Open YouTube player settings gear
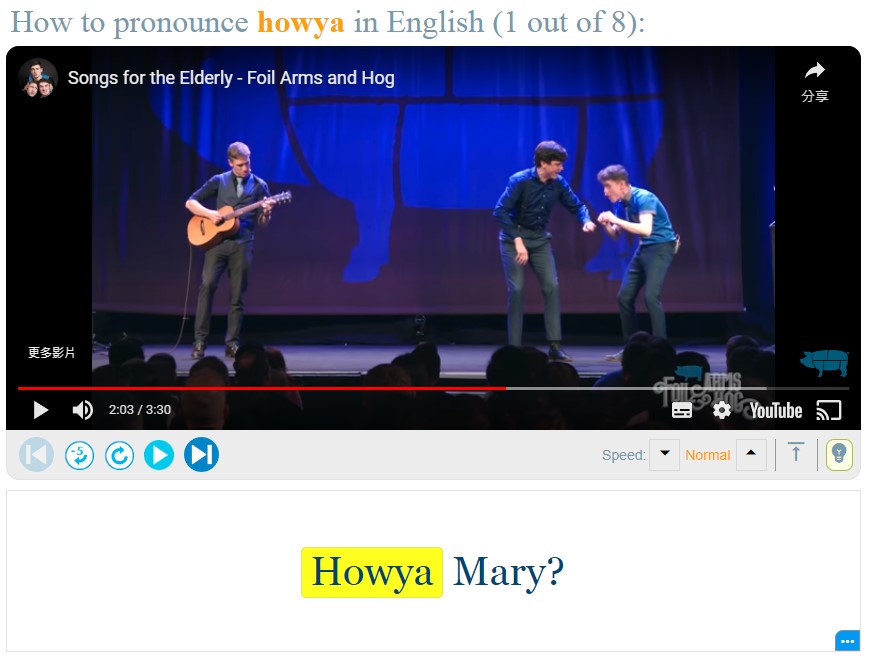 pos(722,411)
